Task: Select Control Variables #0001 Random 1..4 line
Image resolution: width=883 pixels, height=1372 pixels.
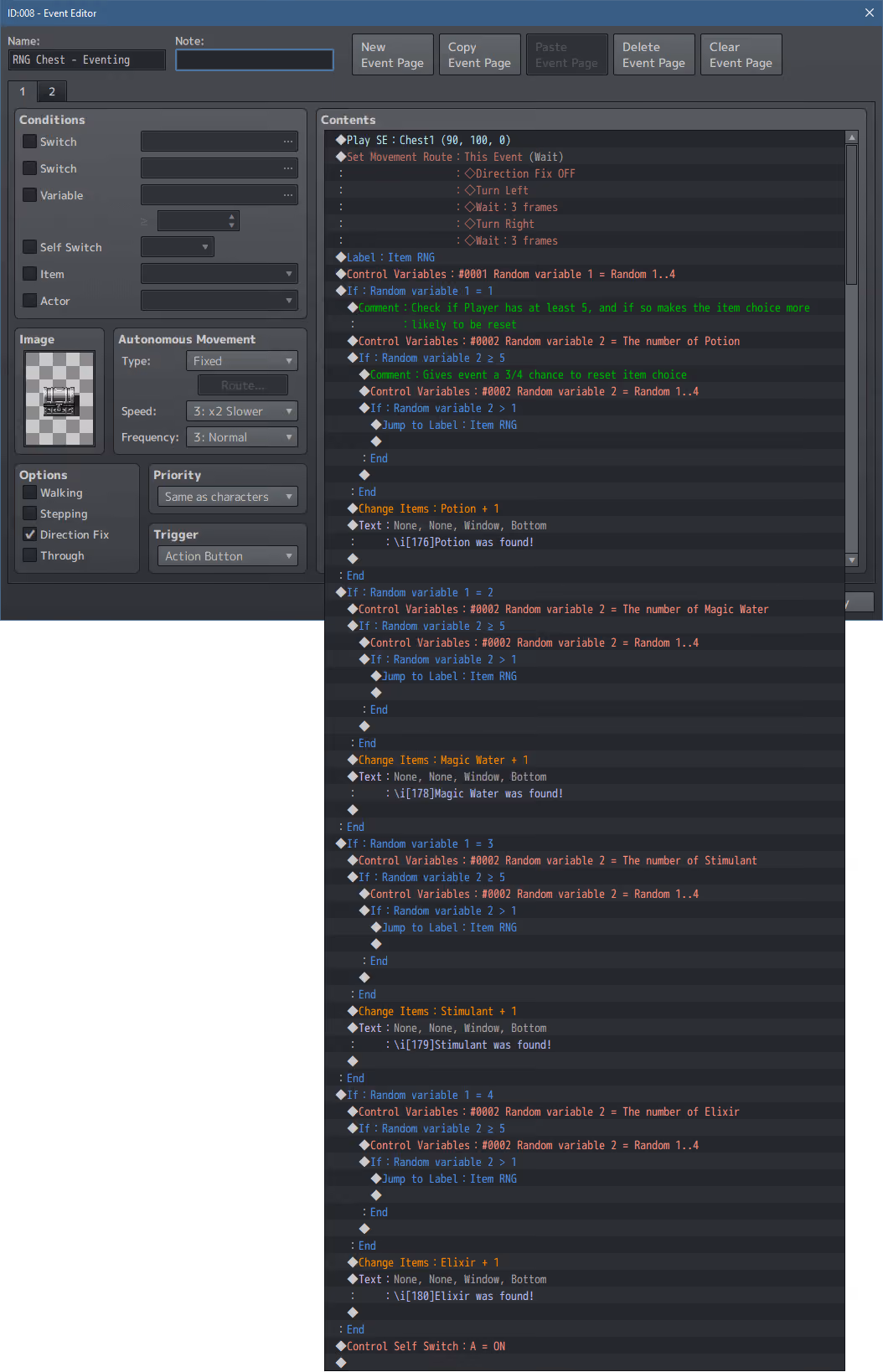Action: (586, 274)
